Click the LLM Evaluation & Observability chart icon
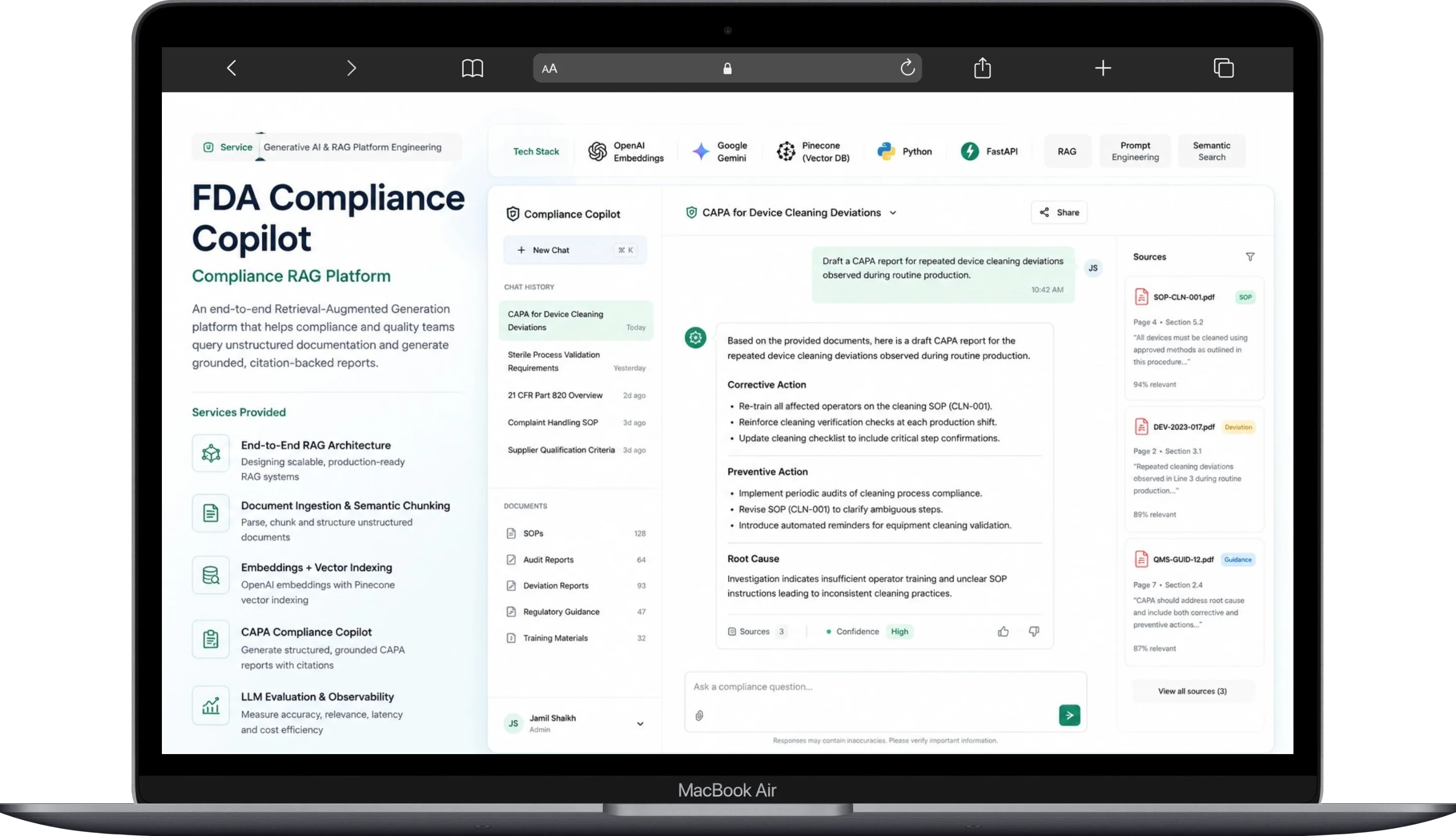 (211, 705)
